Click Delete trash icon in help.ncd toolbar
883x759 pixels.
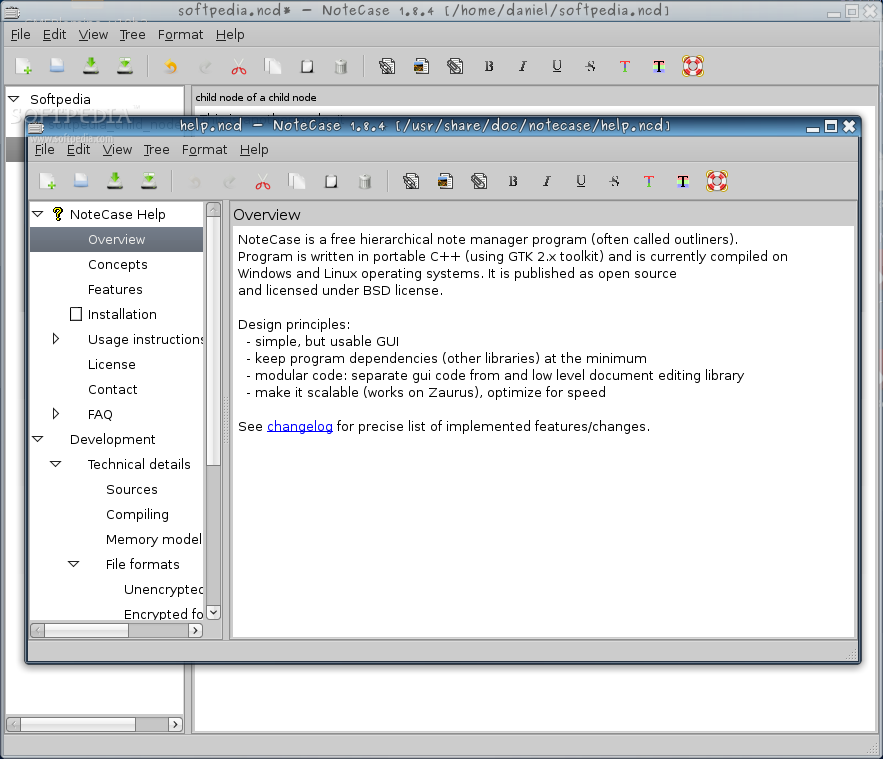pyautogui.click(x=365, y=181)
